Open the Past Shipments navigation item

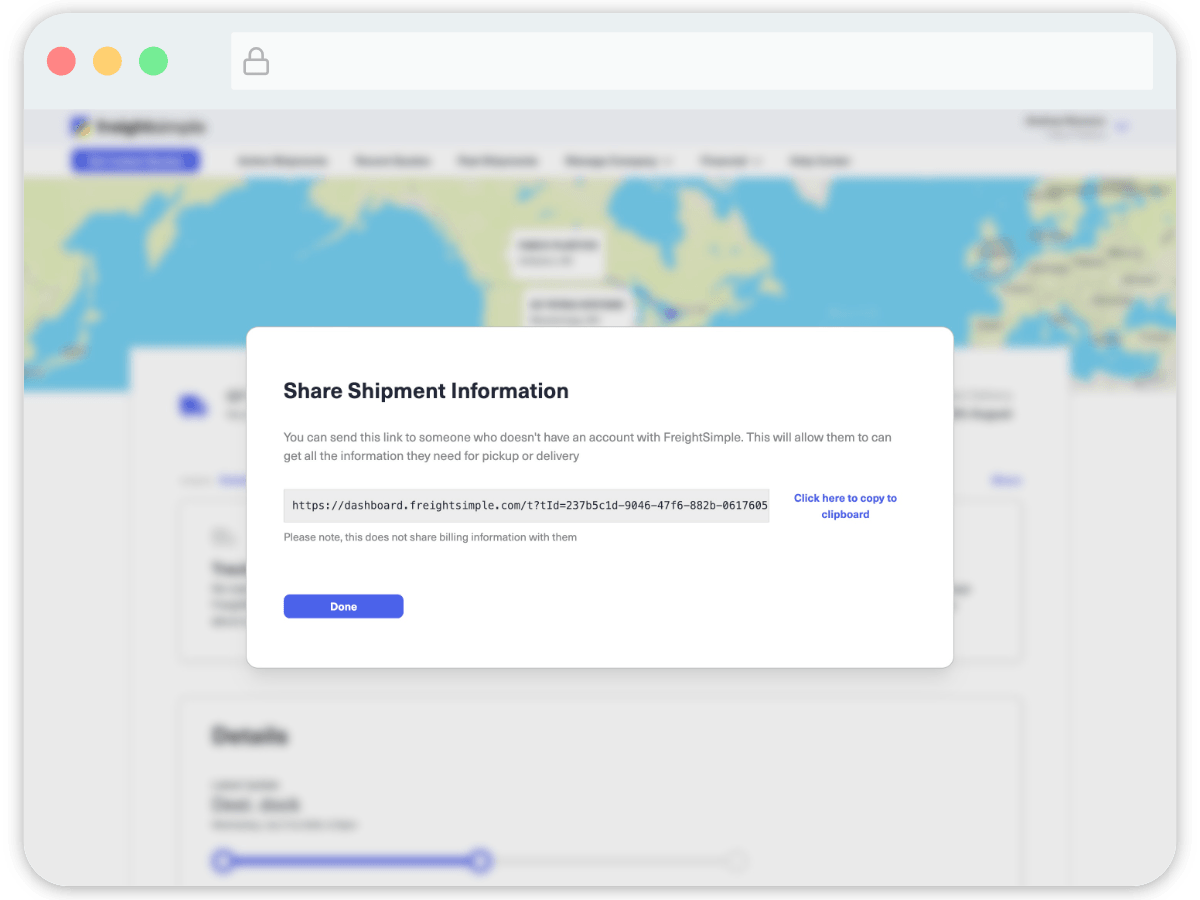498,161
